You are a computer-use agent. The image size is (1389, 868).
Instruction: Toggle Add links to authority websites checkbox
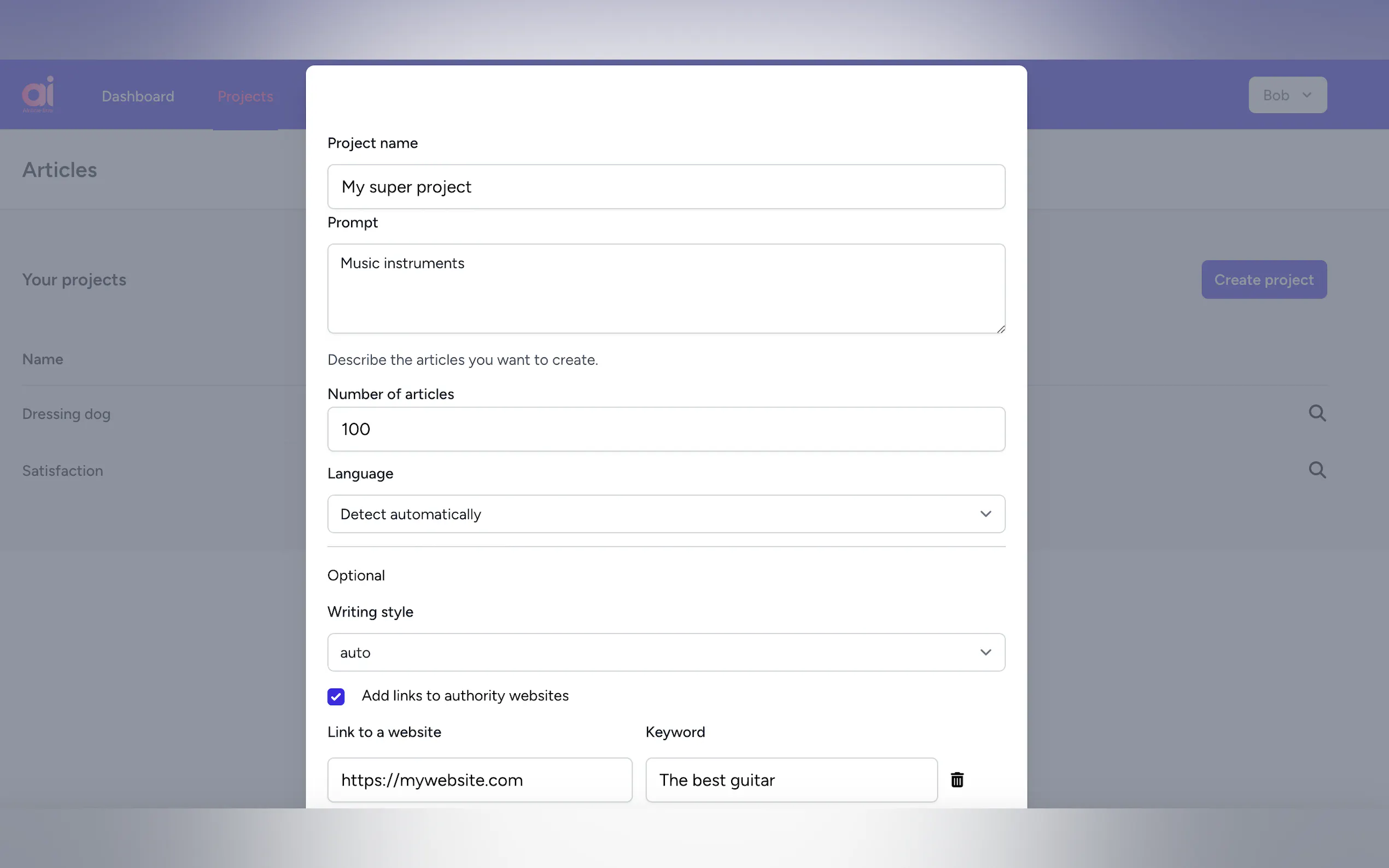coord(336,696)
